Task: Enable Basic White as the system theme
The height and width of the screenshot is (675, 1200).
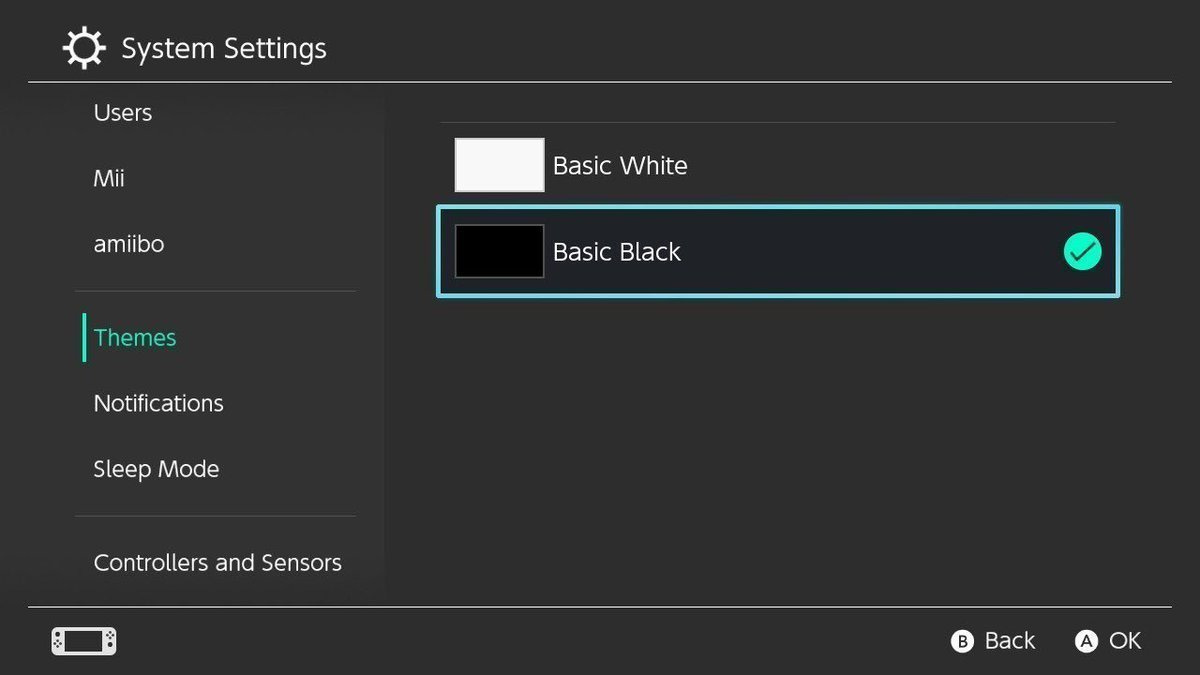Action: (x=620, y=165)
